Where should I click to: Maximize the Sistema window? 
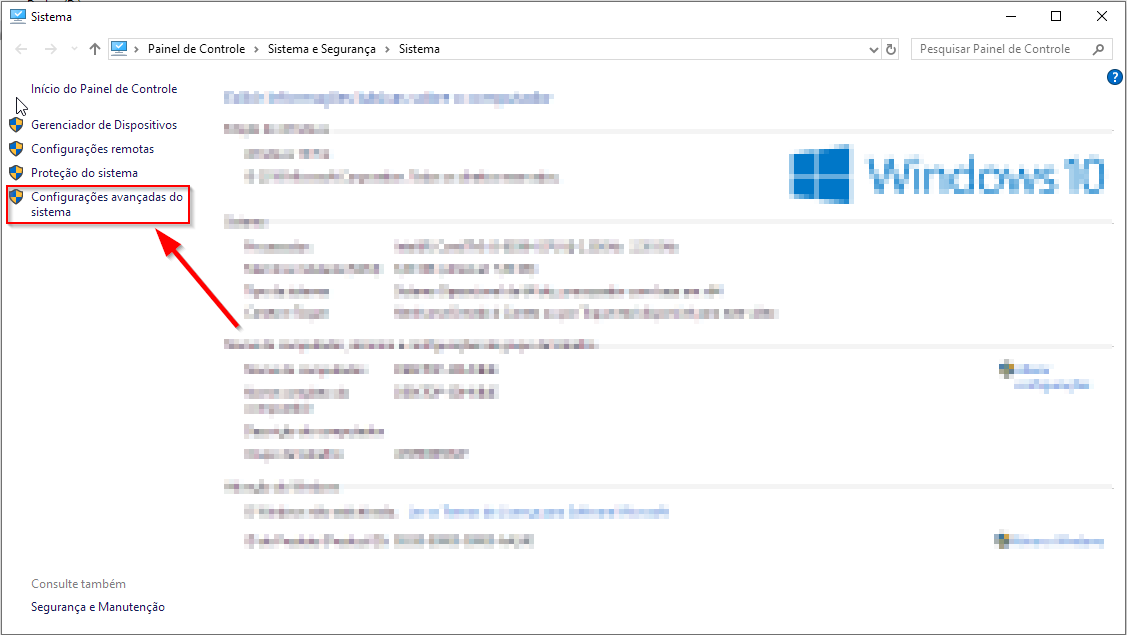[x=1056, y=17]
